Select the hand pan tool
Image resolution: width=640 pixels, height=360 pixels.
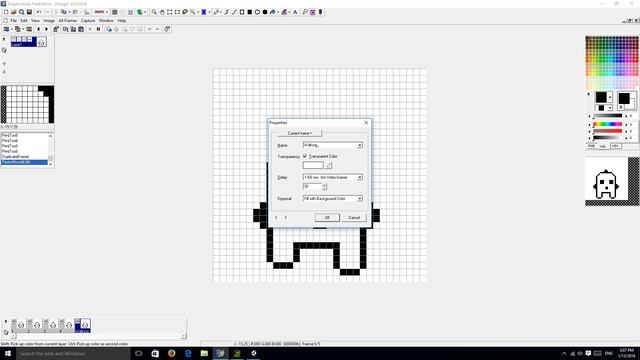click(162, 12)
